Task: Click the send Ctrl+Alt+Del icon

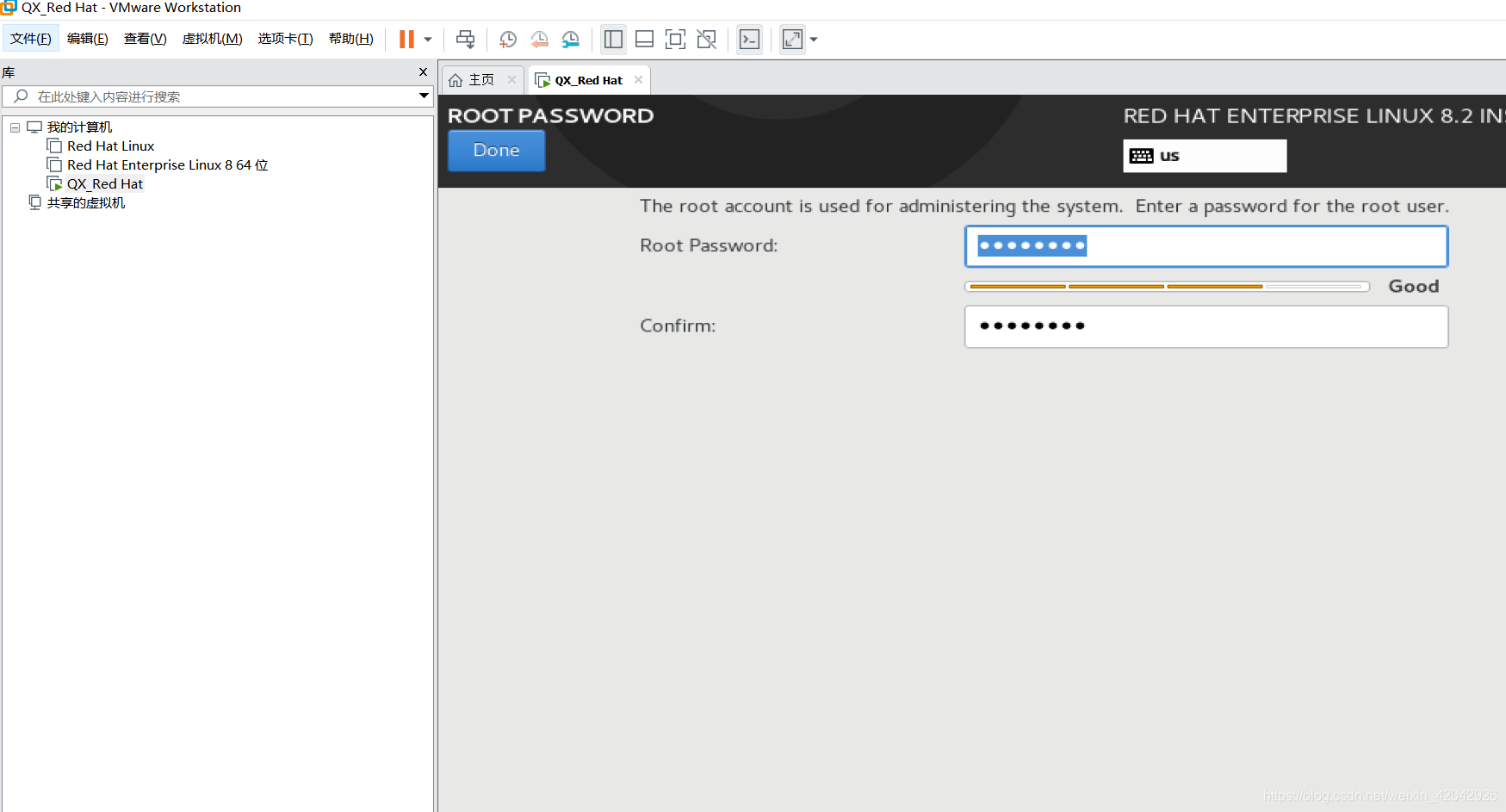Action: pyautogui.click(x=465, y=39)
